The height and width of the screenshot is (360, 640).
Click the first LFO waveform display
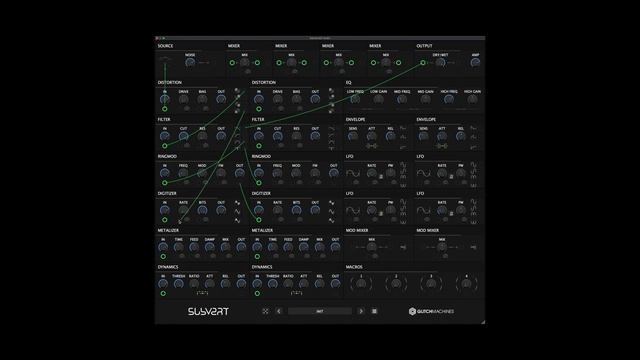pyautogui.click(x=353, y=173)
